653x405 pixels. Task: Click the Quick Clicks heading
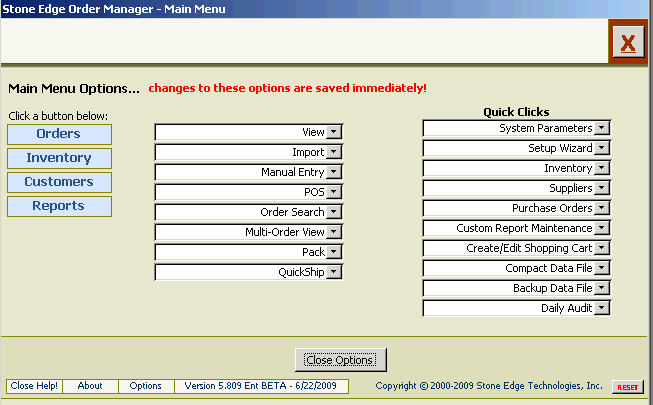516,112
